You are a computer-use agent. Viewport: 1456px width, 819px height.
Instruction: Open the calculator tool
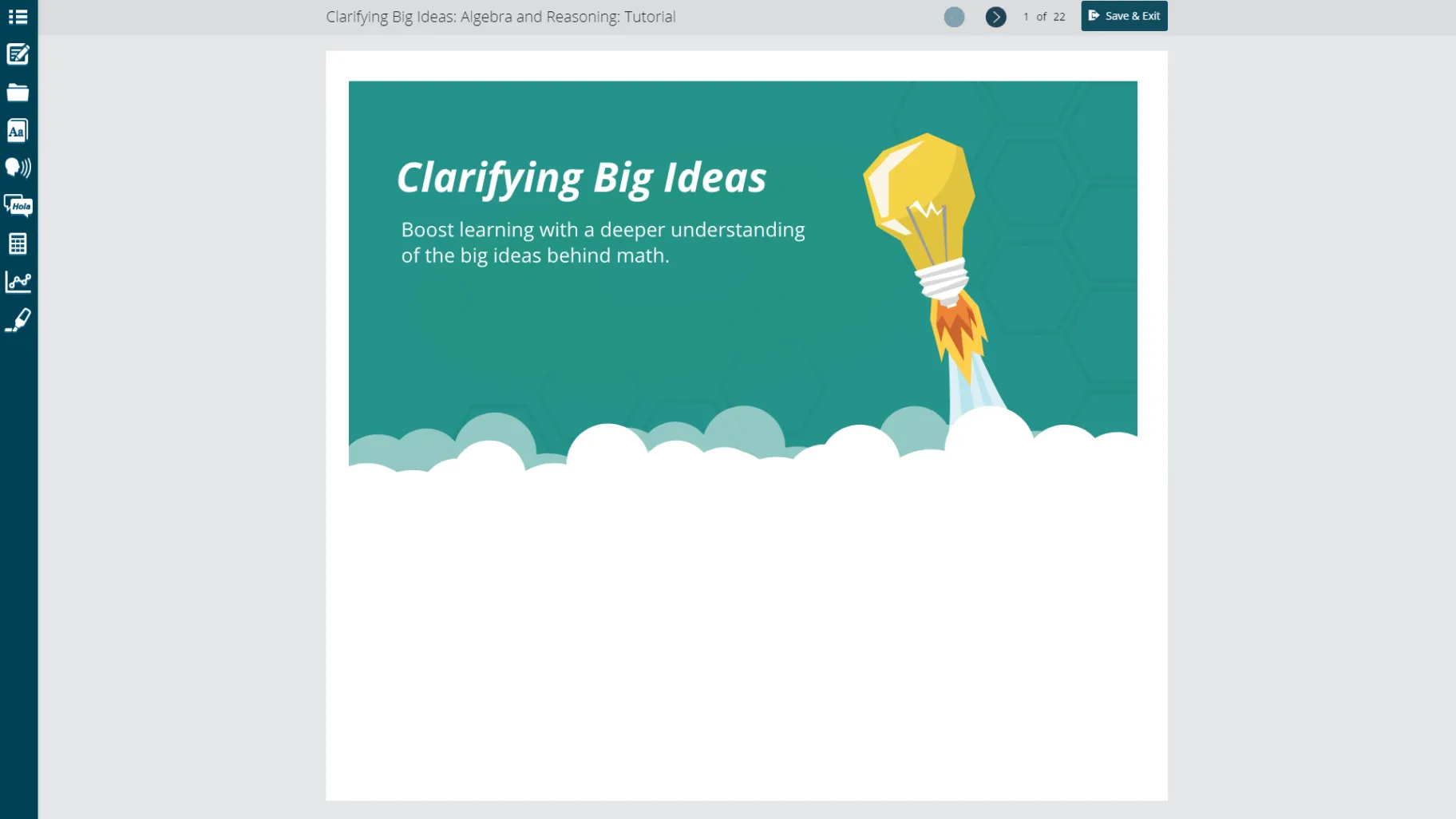click(x=18, y=243)
